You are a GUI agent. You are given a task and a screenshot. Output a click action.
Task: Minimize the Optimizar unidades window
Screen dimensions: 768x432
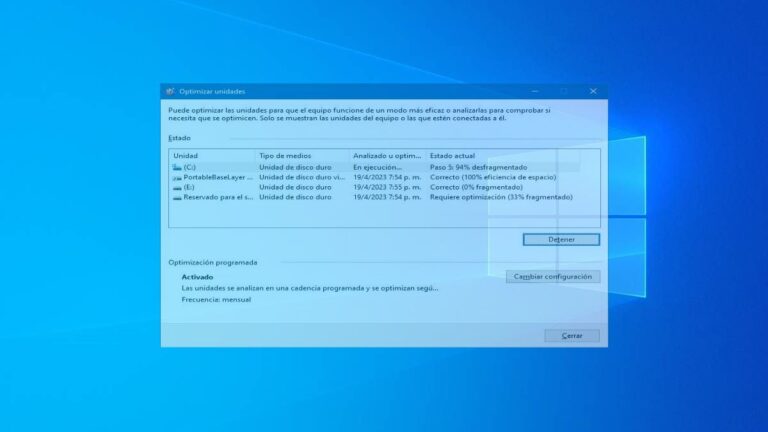pos(535,92)
